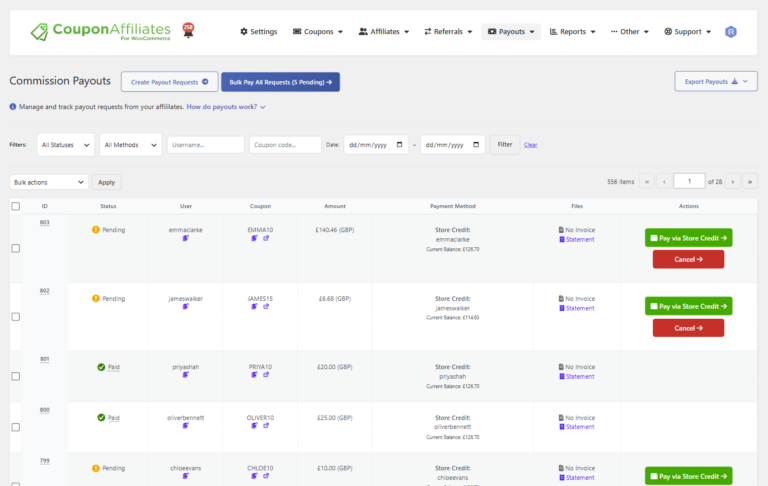Click the page number input box
The width and height of the screenshot is (768, 486).
[689, 181]
